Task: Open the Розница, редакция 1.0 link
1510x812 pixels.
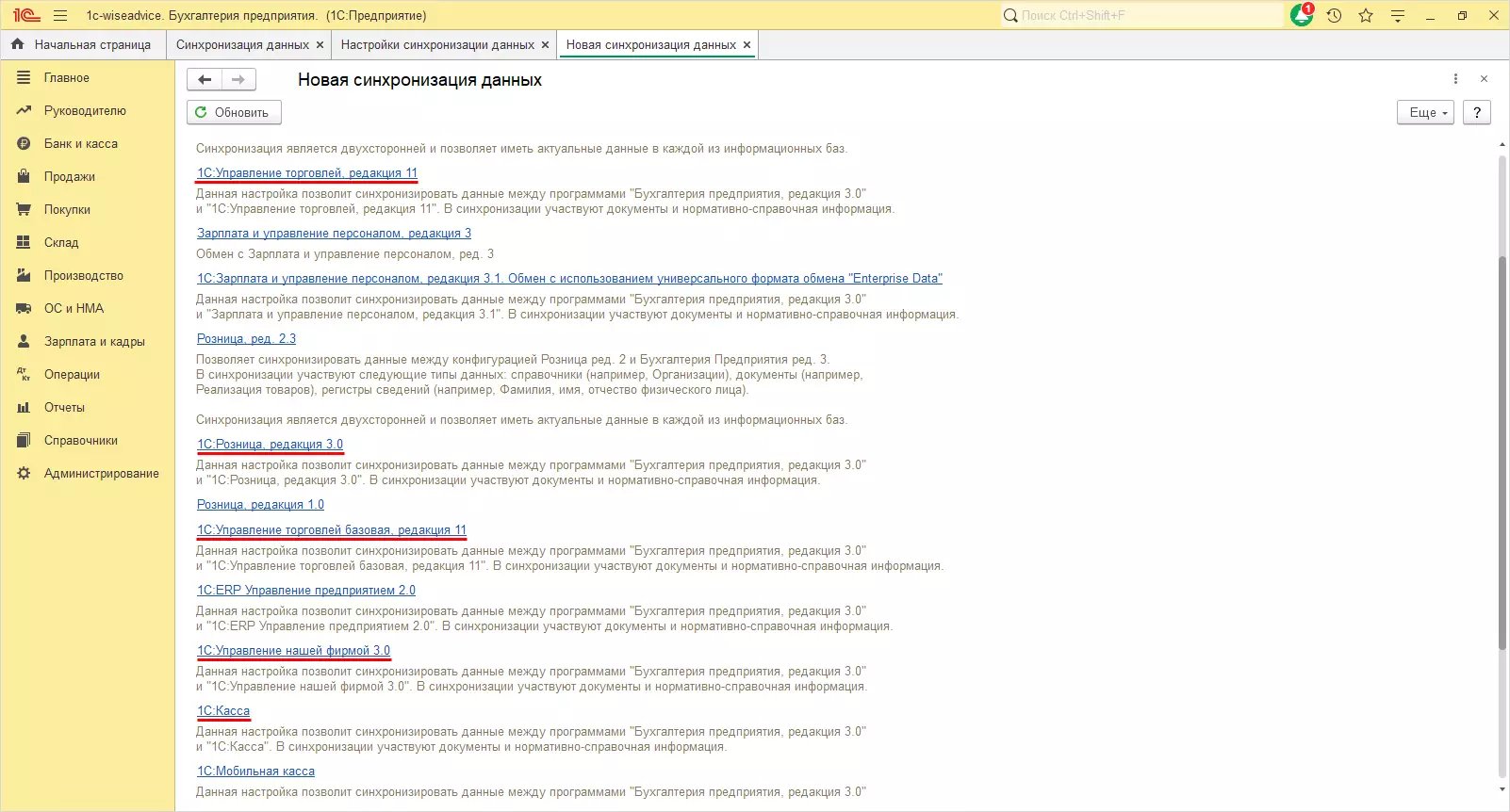Action: 260,505
